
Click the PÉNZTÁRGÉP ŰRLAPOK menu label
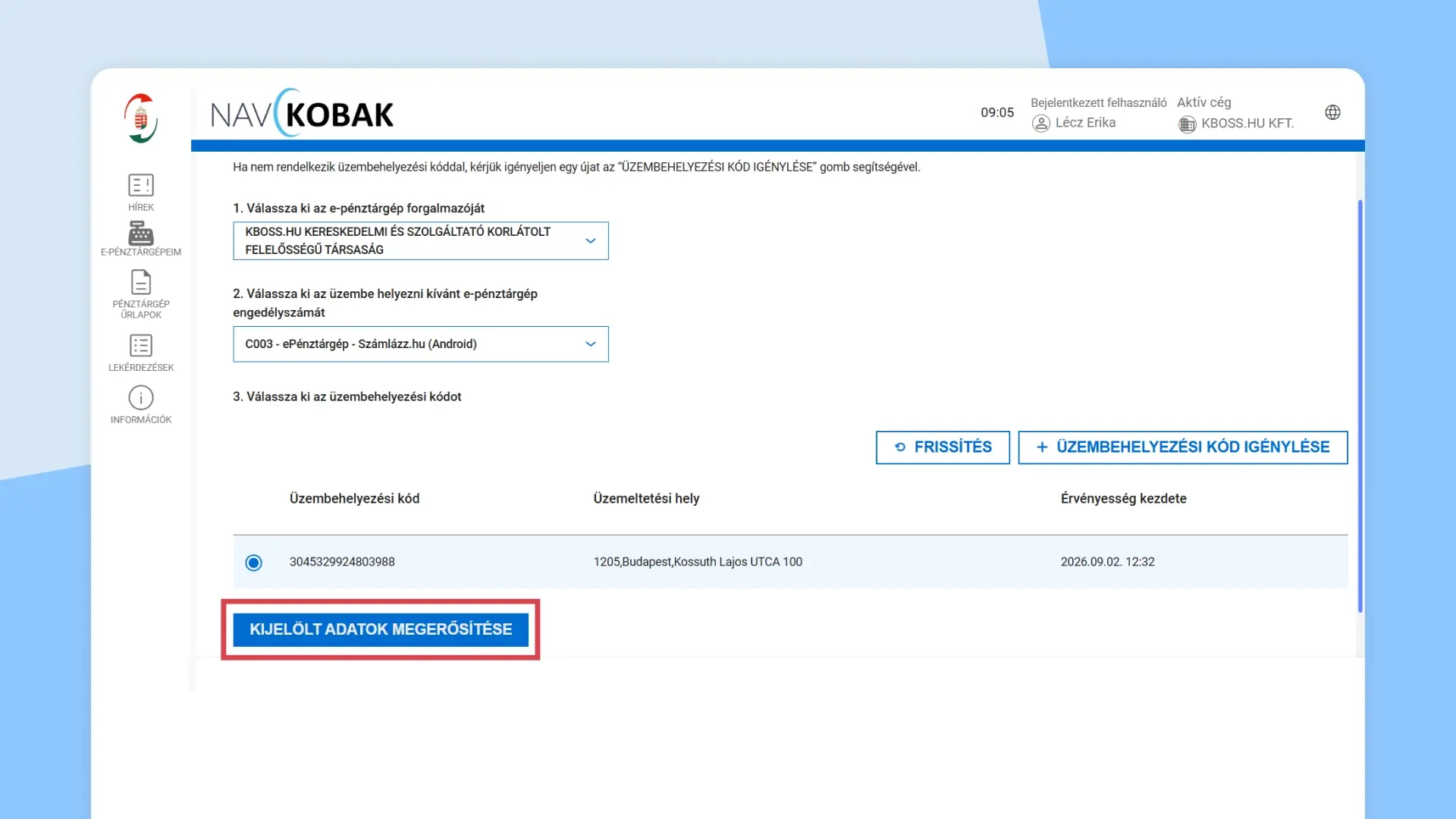(x=141, y=309)
